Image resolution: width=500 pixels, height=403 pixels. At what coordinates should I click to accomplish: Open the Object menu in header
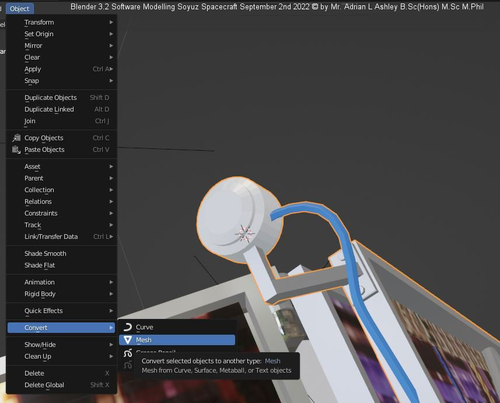[19, 9]
